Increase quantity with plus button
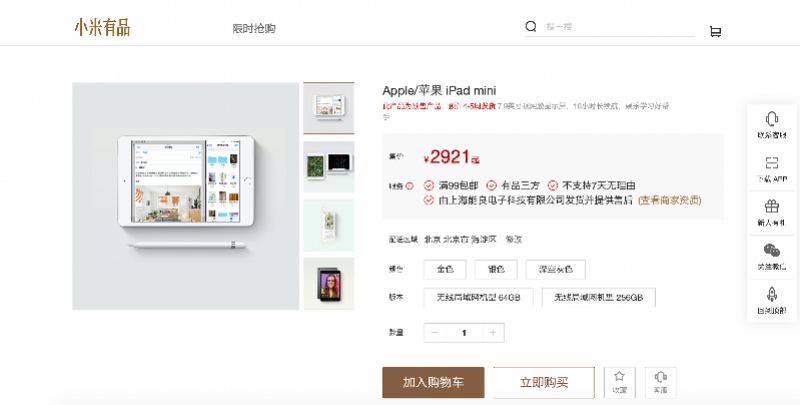Screen dimensions: 800x405 pyautogui.click(x=493, y=333)
